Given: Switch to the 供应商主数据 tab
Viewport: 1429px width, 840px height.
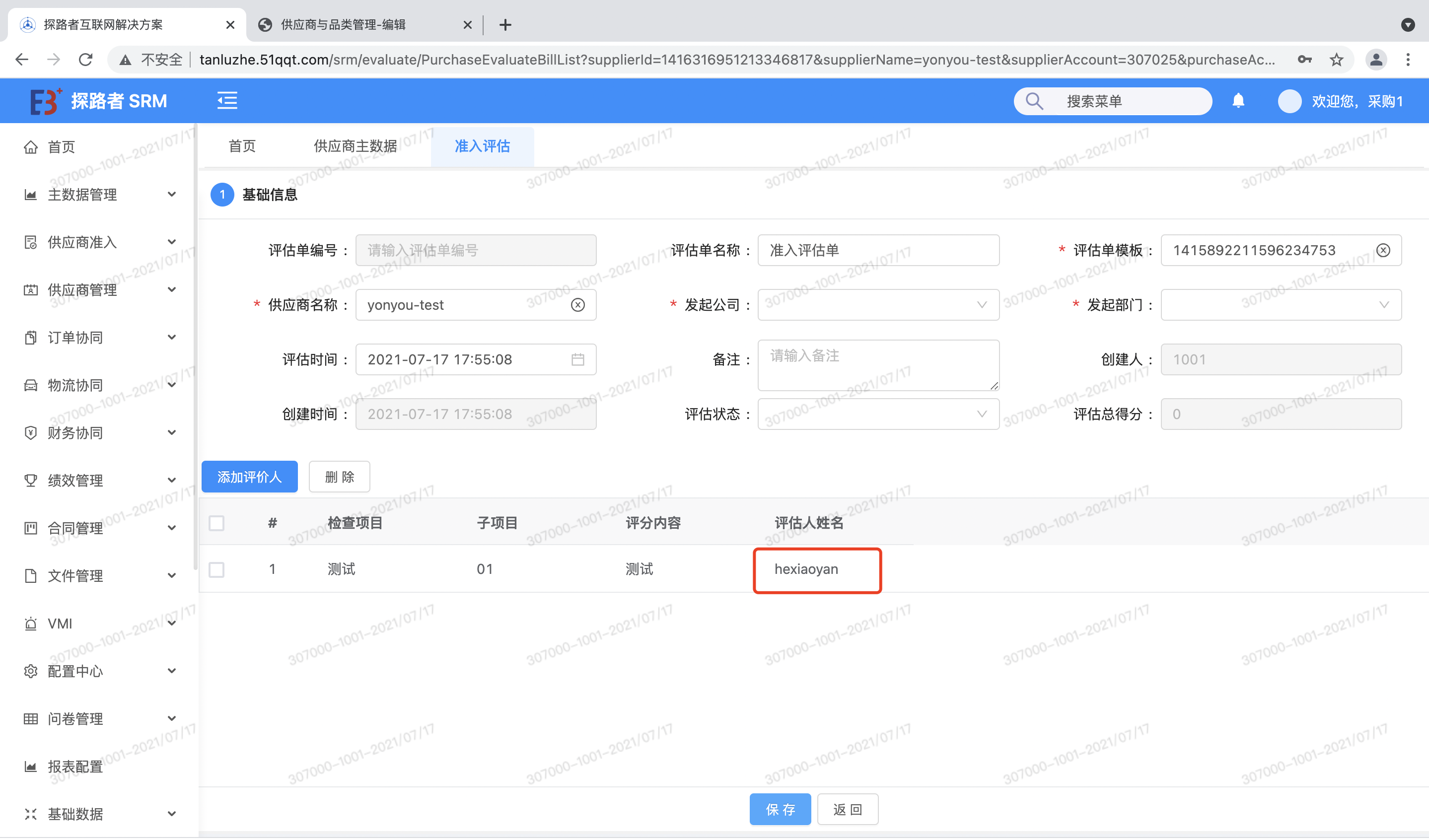Looking at the screenshot, I should (x=355, y=146).
